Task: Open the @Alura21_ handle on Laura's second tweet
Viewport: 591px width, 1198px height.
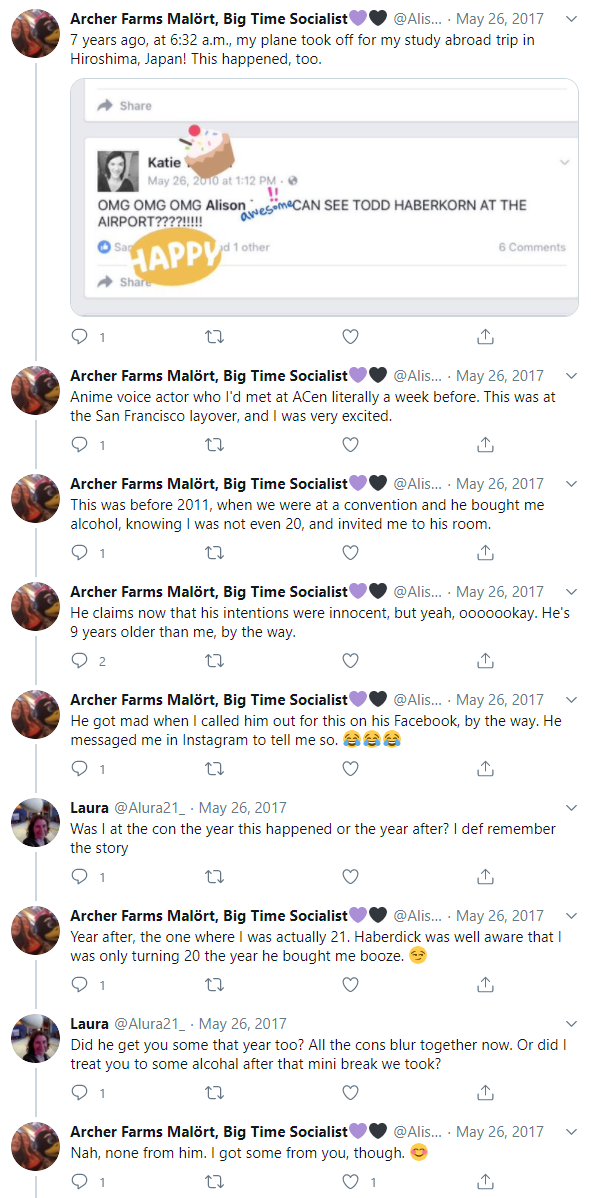Action: tap(150, 1024)
